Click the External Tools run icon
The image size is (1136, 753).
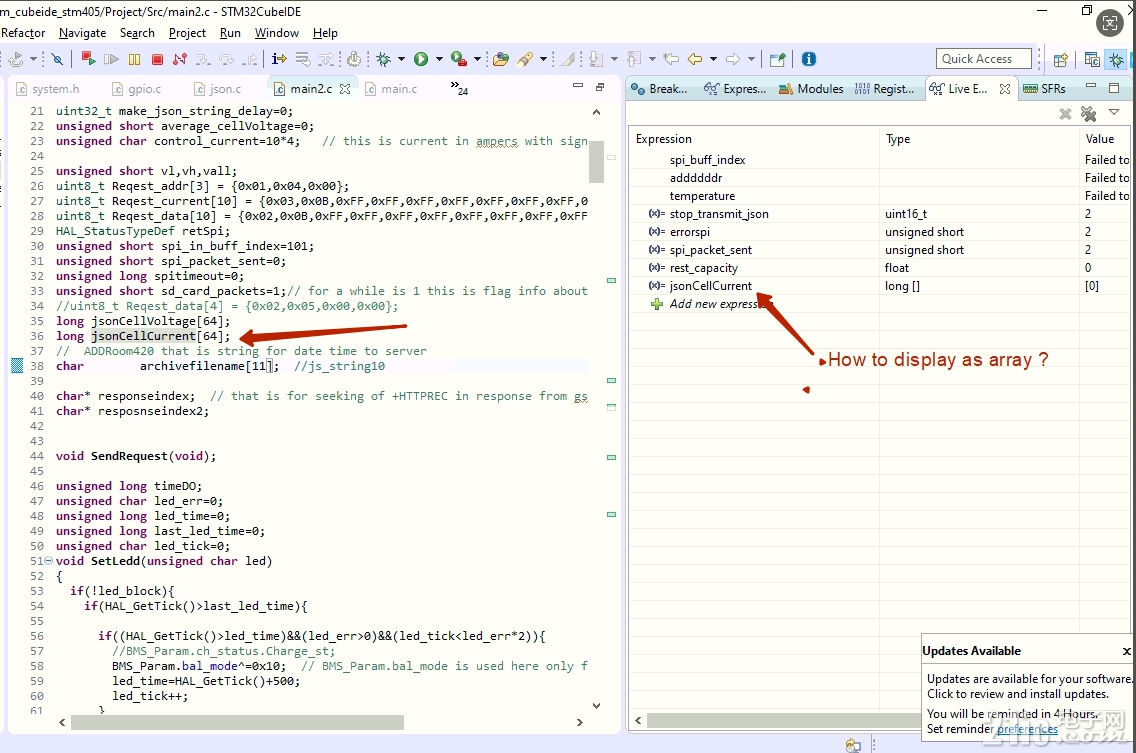pyautogui.click(x=458, y=59)
